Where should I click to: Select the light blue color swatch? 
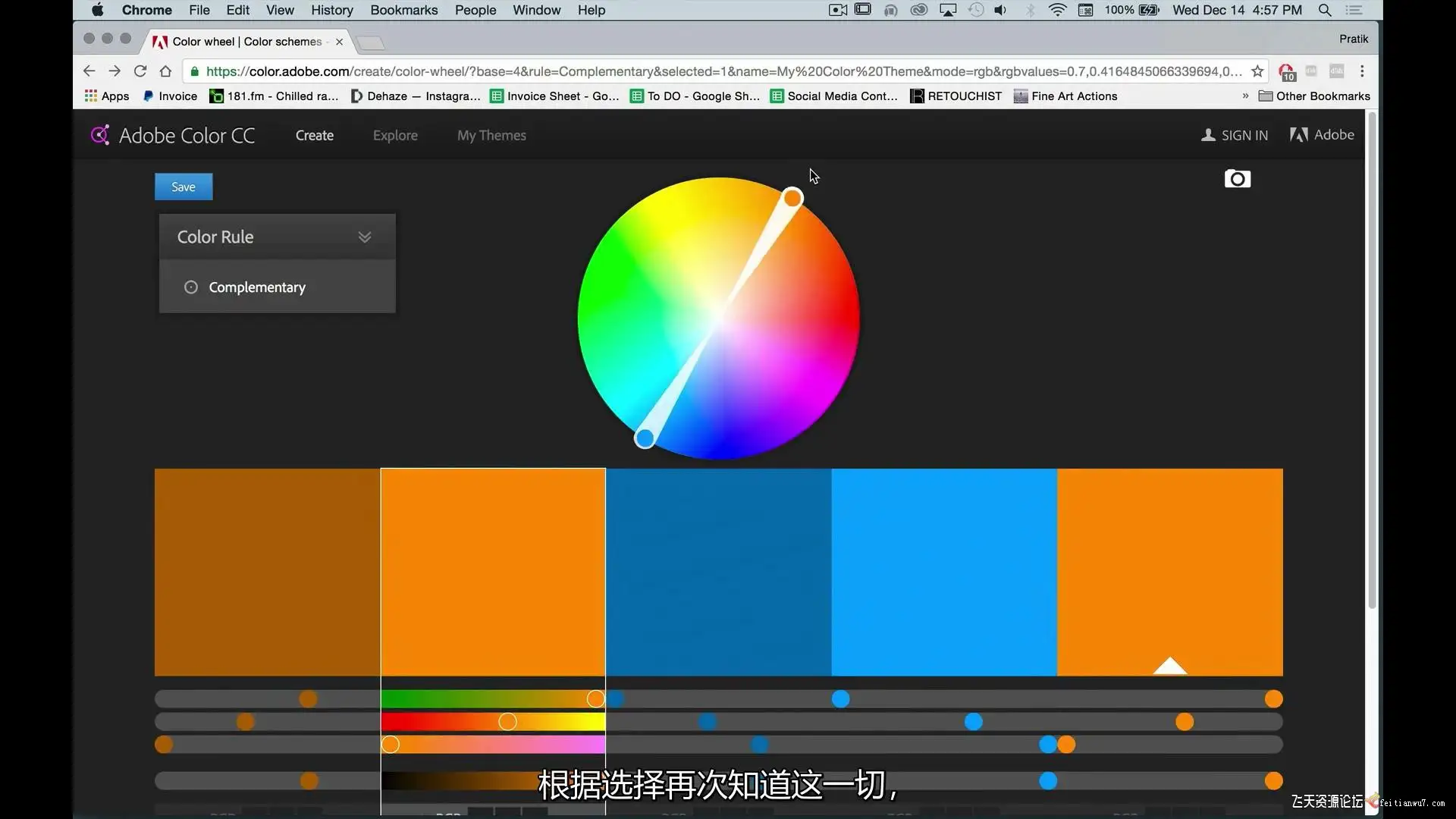tap(943, 572)
